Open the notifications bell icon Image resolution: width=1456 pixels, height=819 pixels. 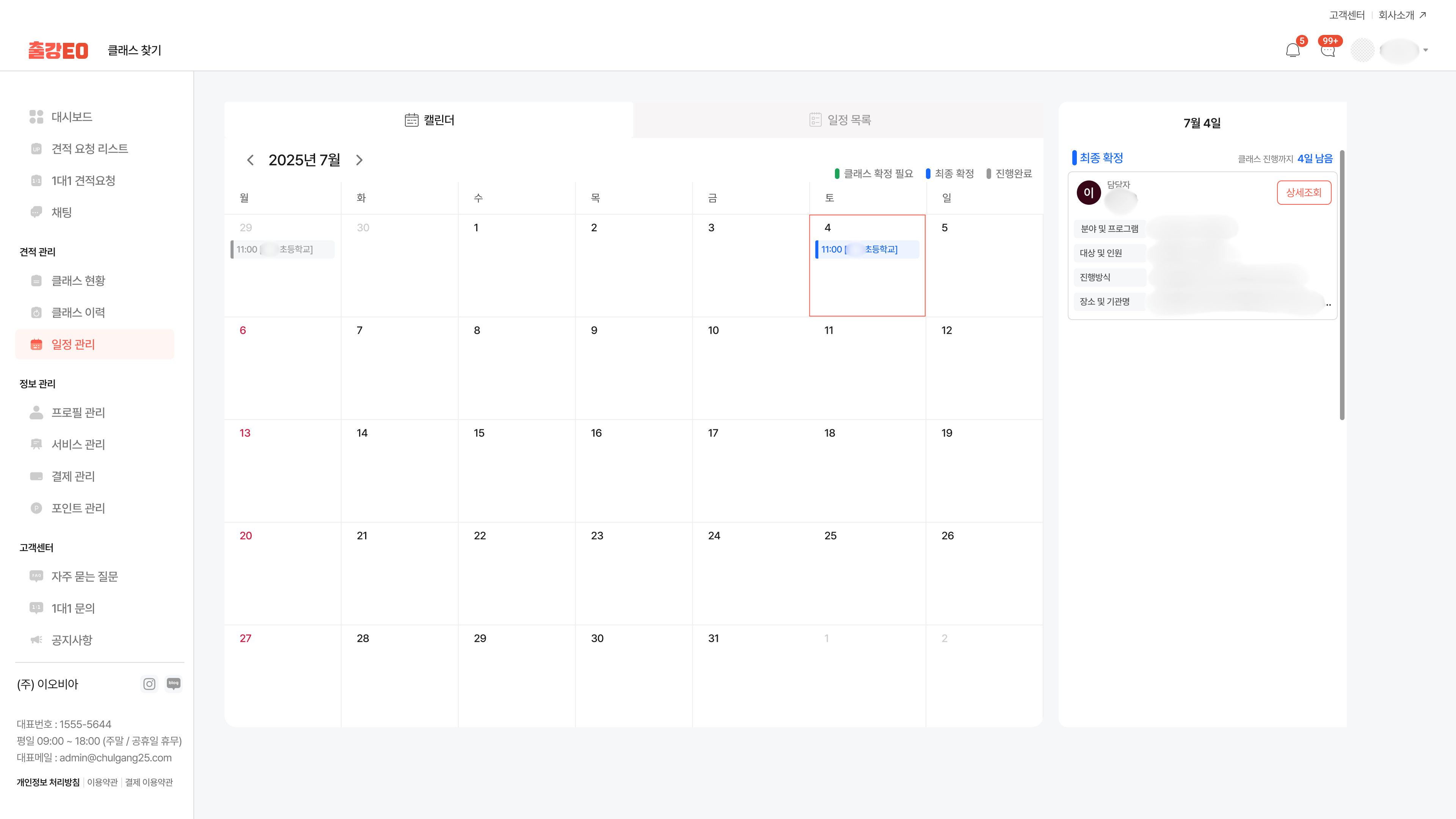[x=1293, y=50]
